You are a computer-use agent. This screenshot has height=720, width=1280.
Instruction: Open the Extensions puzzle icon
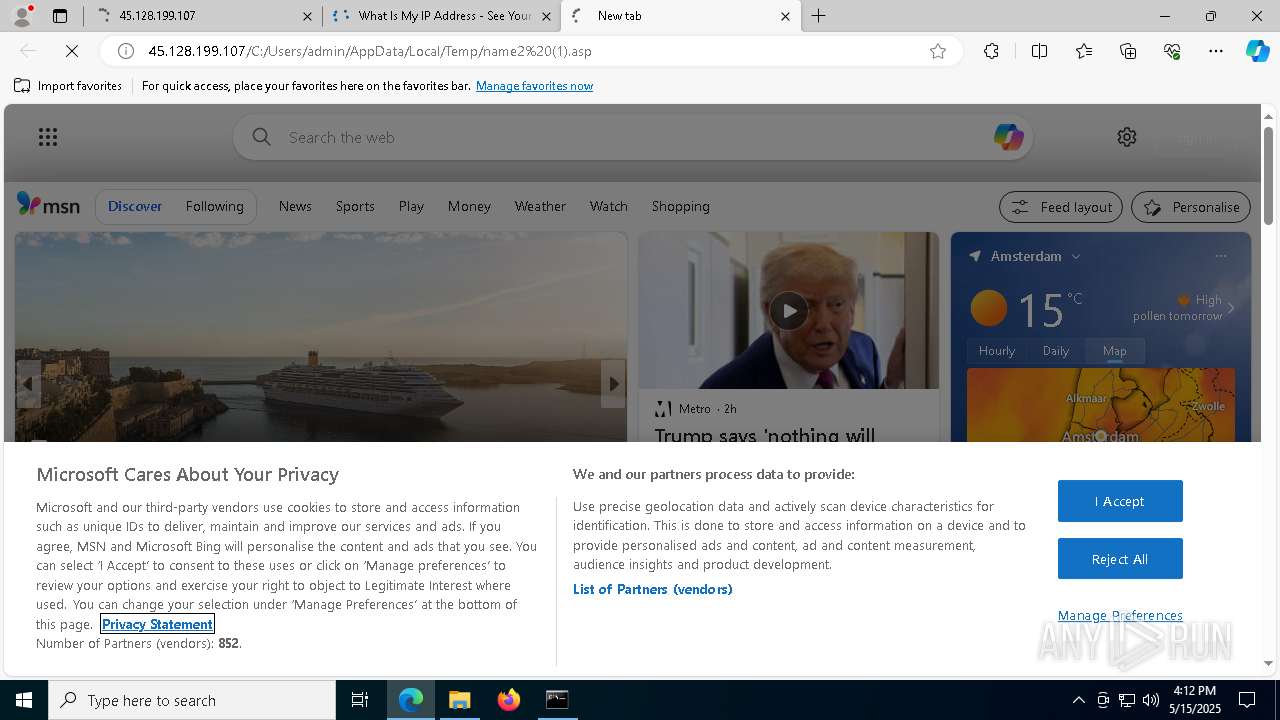coord(991,51)
